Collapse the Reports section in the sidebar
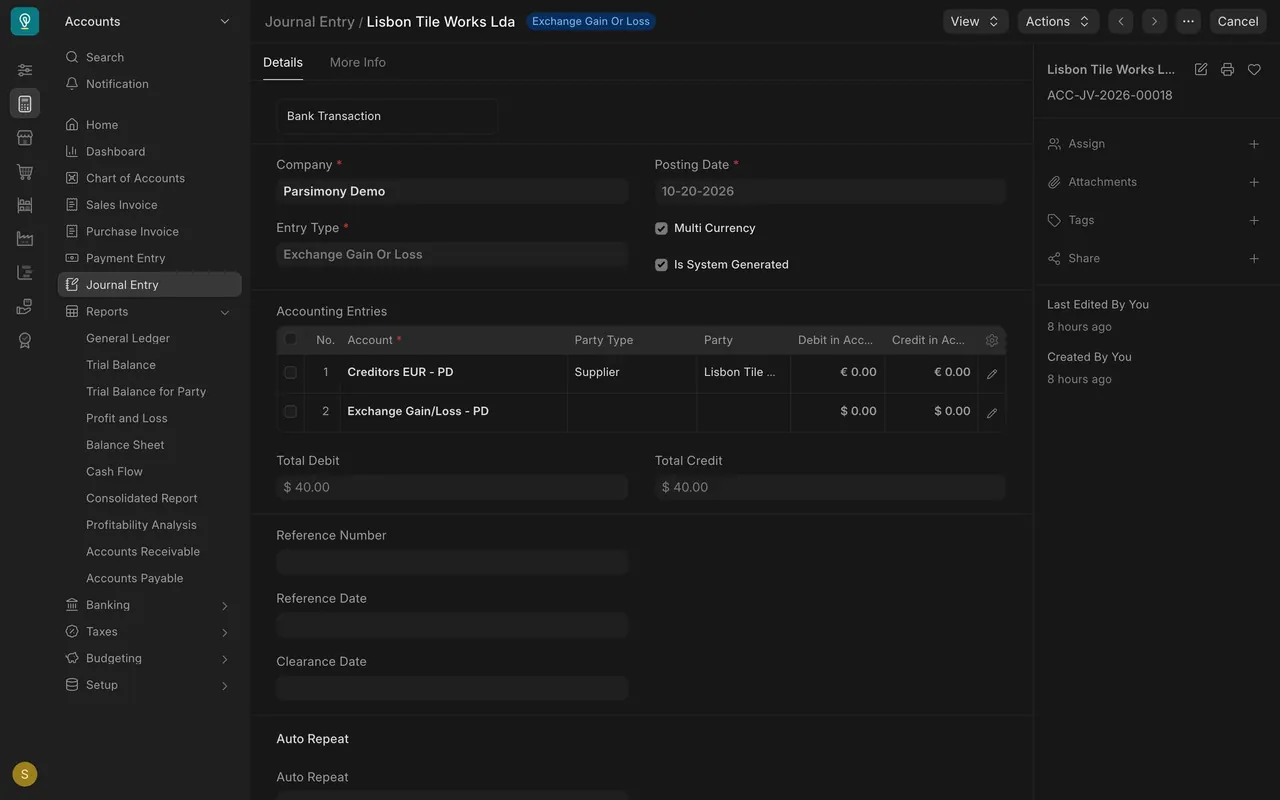Viewport: 1280px width, 800px height. [225, 312]
